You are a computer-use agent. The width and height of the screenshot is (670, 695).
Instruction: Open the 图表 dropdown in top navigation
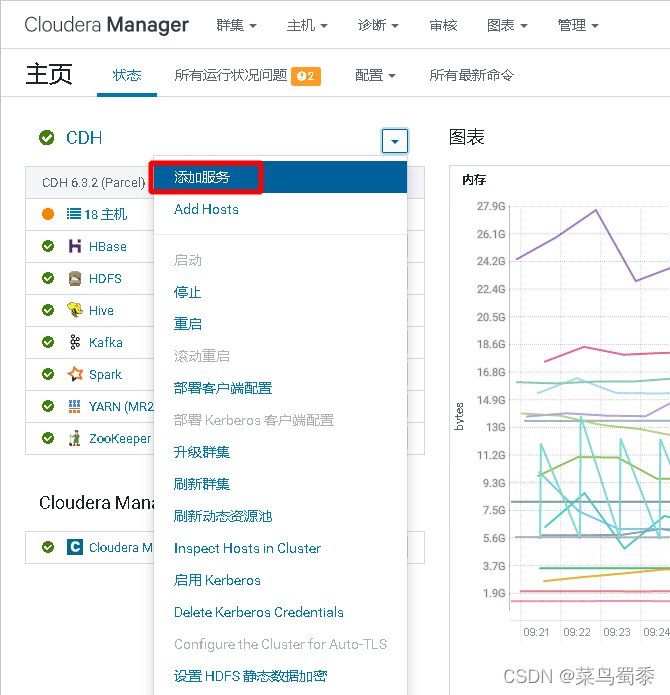click(507, 25)
